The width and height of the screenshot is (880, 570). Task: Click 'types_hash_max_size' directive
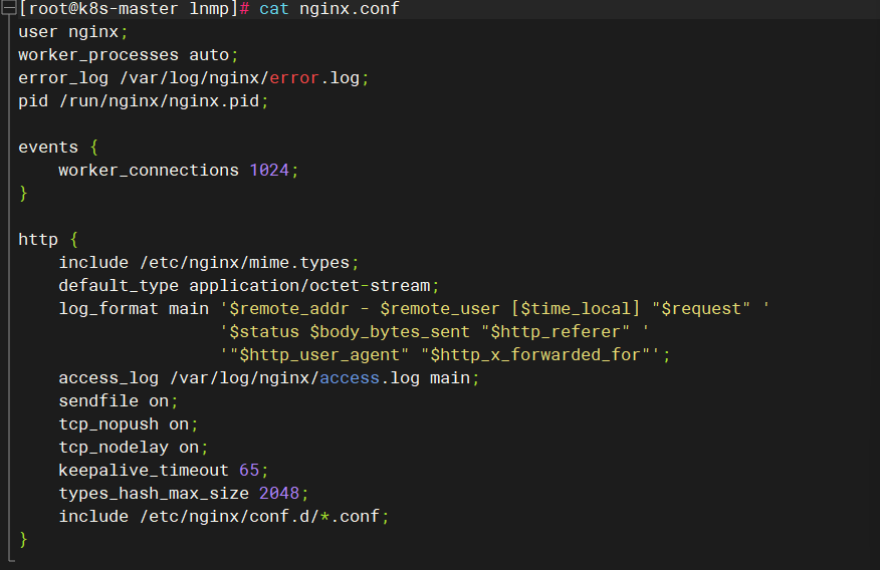point(154,494)
